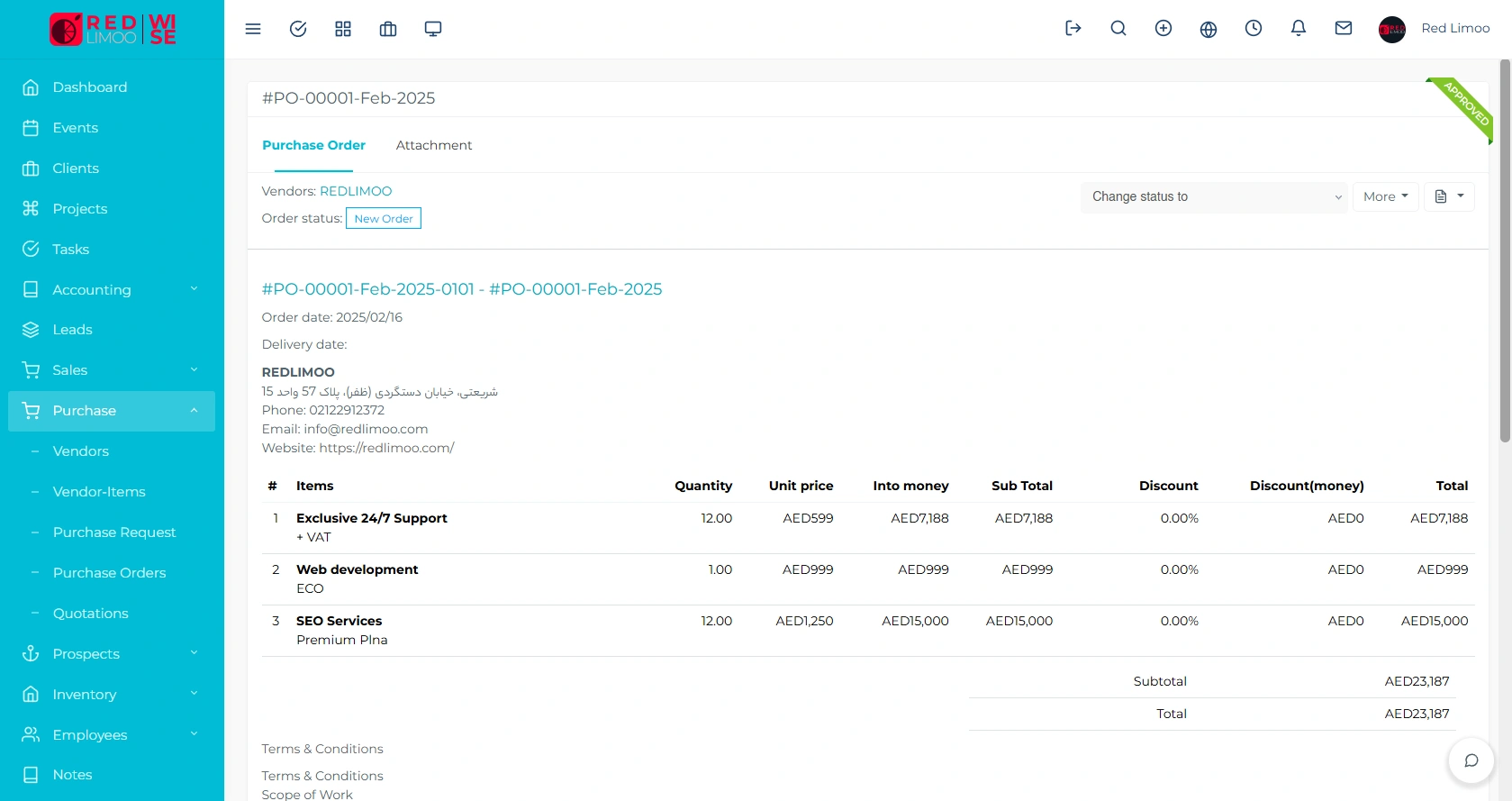The width and height of the screenshot is (1512, 801).
Task: Click the plus circle quick-add icon
Action: point(1163,28)
